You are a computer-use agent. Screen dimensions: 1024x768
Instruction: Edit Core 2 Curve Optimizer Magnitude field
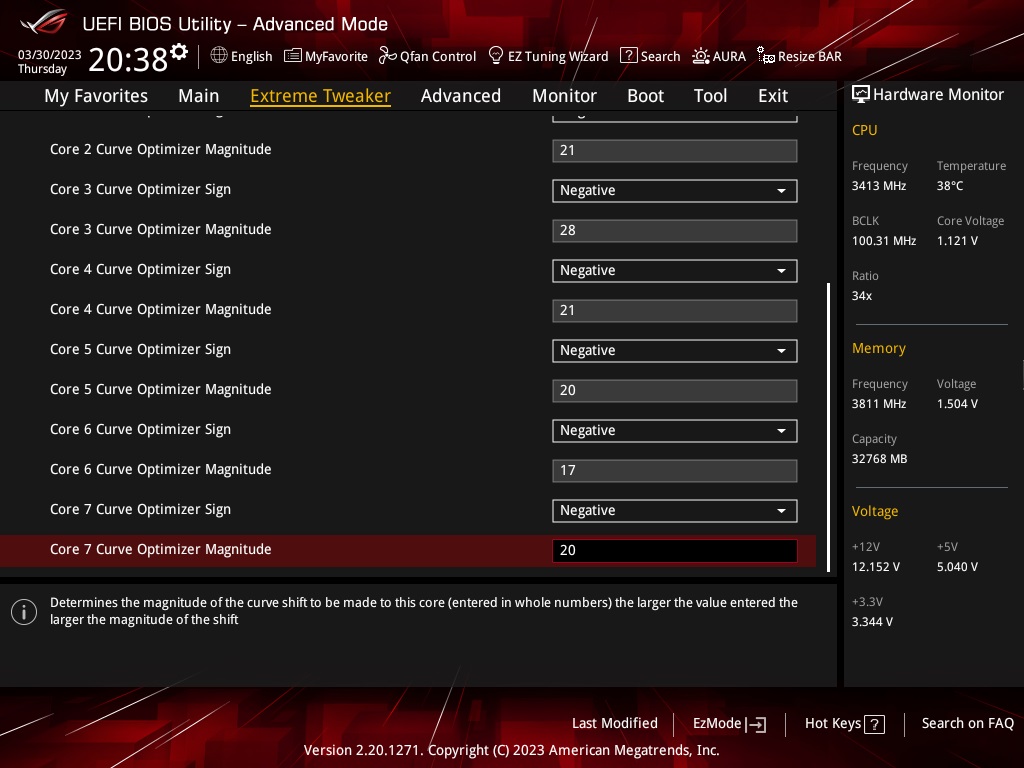[675, 151]
